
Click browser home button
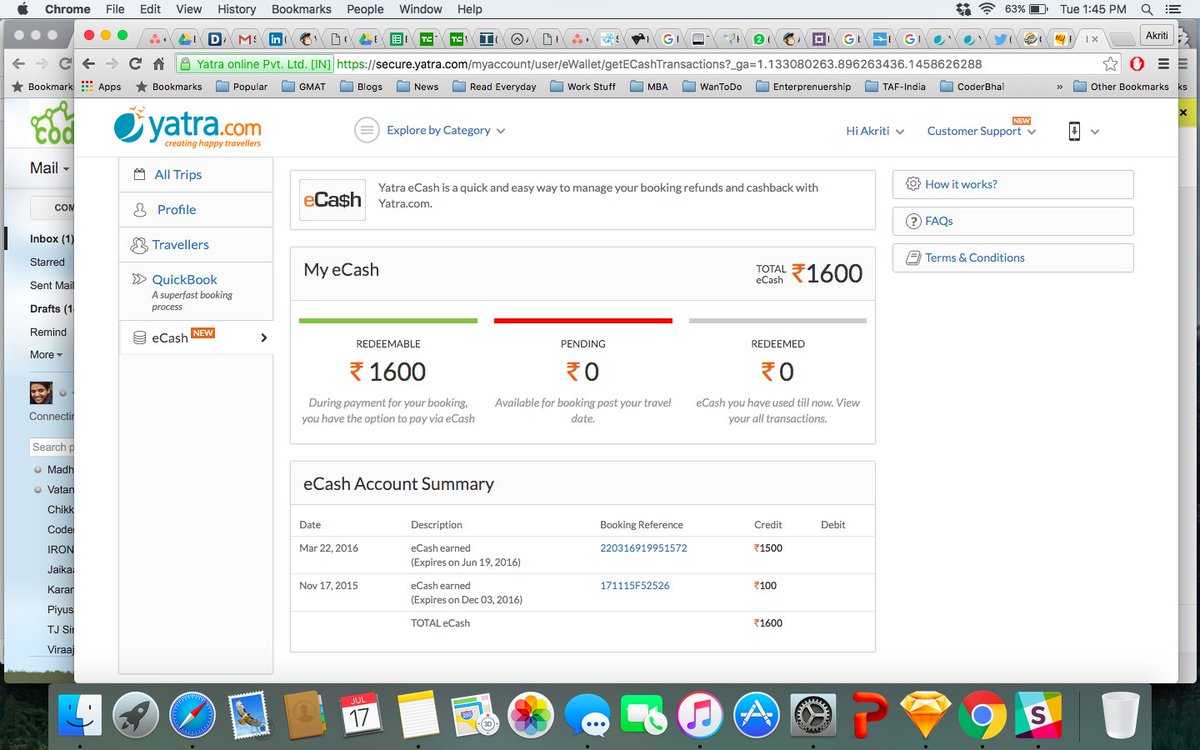[158, 63]
